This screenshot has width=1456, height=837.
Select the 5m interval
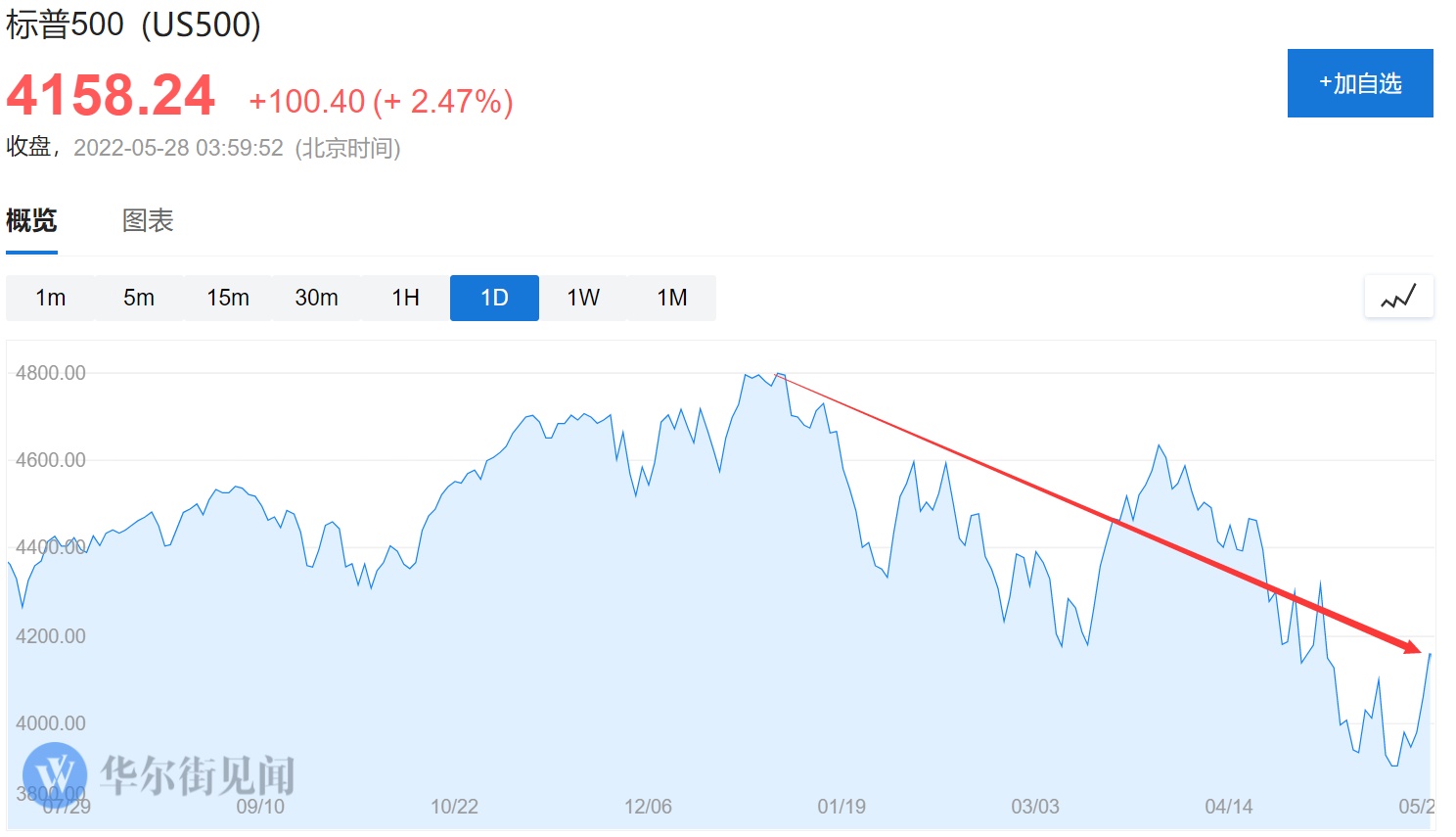point(139,298)
